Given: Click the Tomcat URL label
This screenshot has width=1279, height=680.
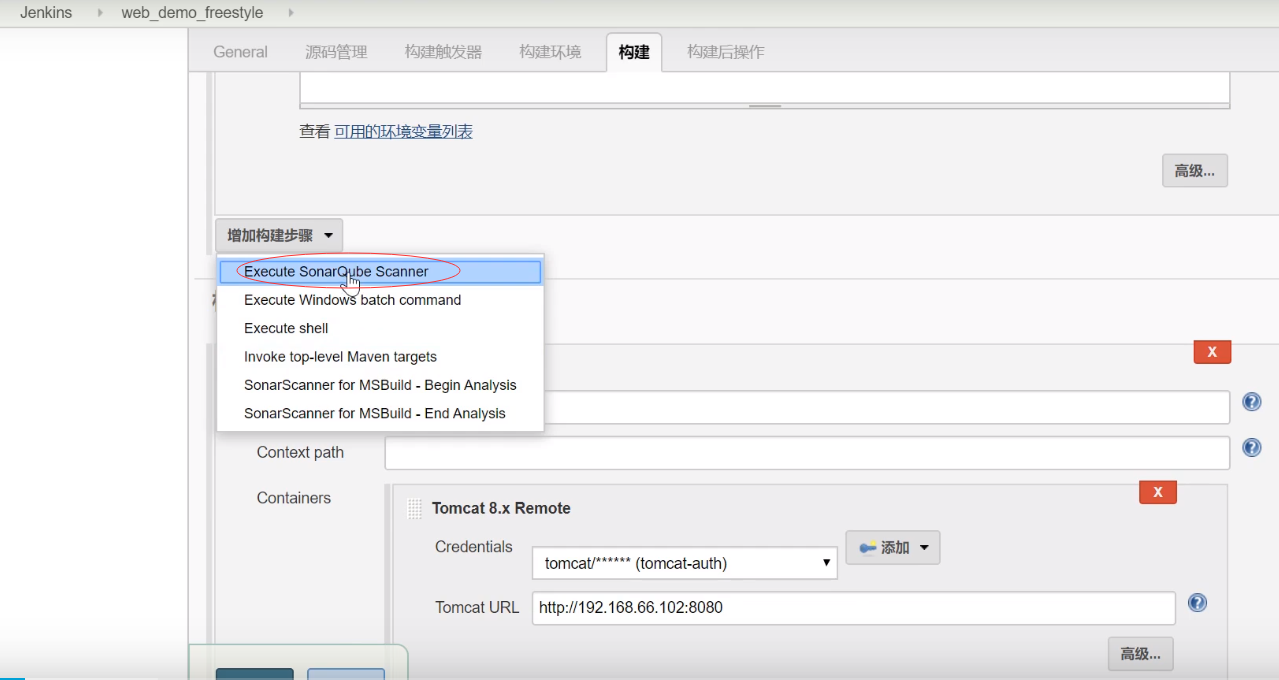Looking at the screenshot, I should pyautogui.click(x=477, y=607).
